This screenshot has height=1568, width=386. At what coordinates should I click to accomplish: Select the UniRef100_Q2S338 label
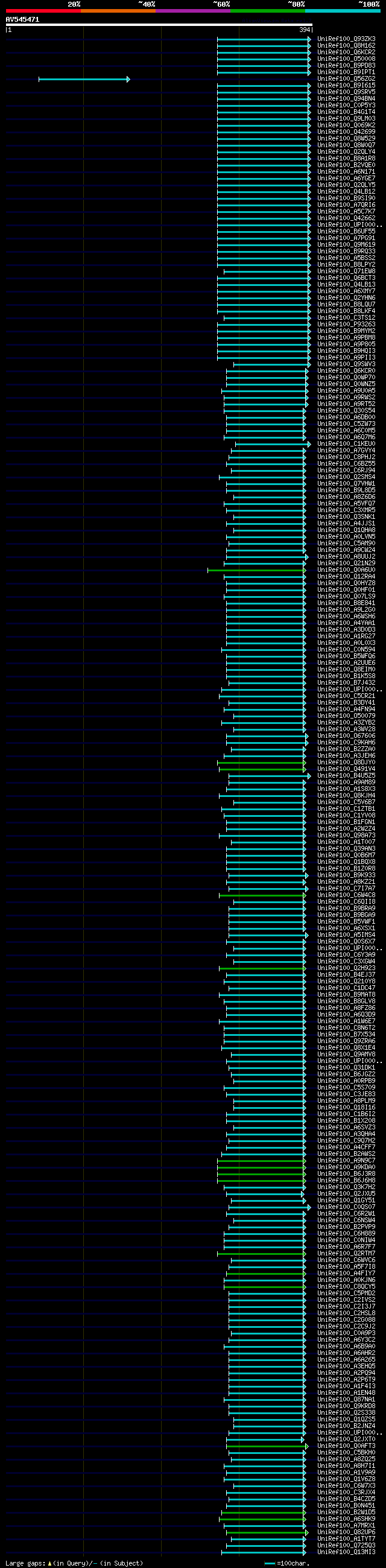(x=346, y=1414)
